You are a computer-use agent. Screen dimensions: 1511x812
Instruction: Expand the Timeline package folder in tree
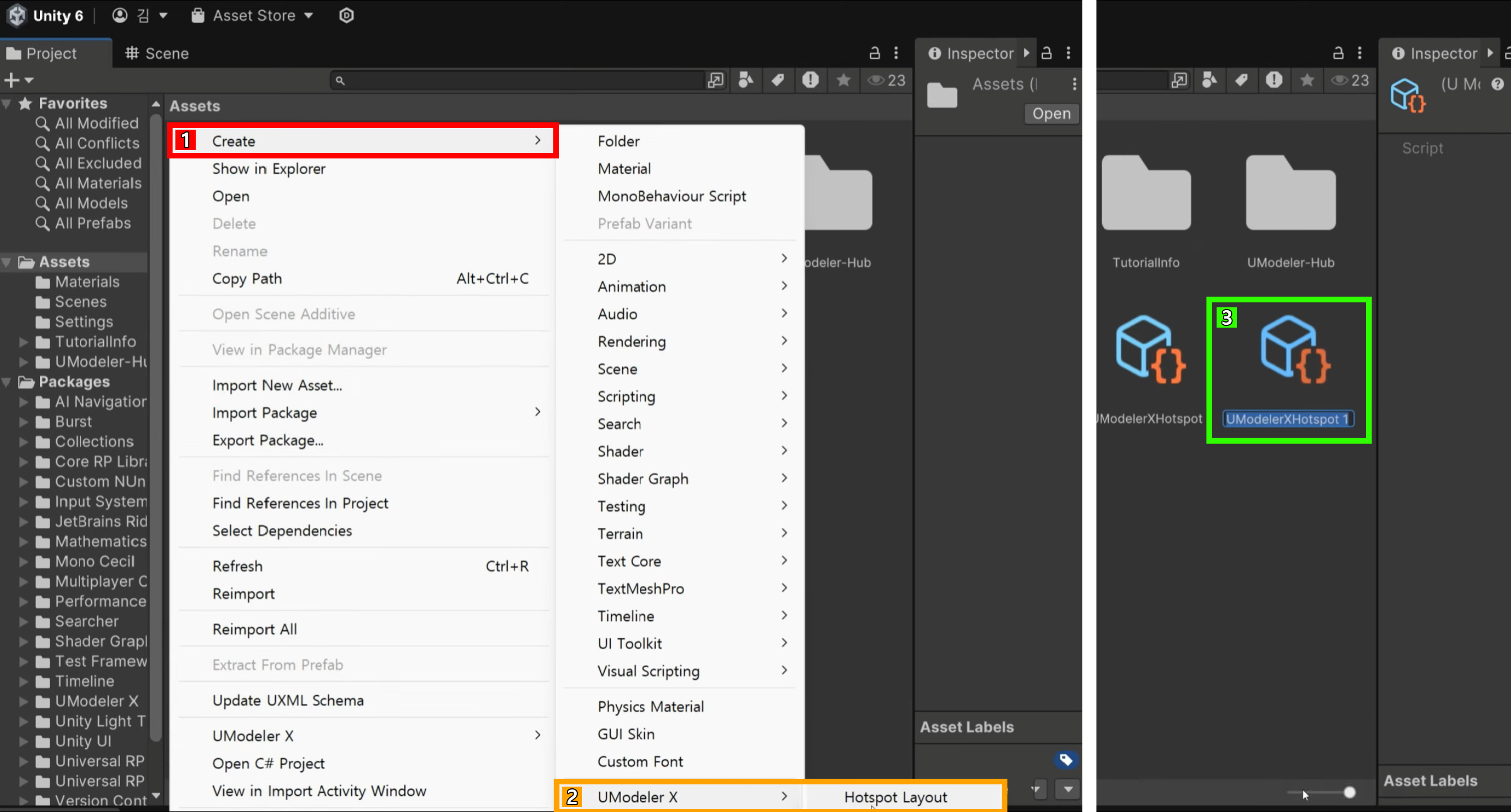click(24, 681)
